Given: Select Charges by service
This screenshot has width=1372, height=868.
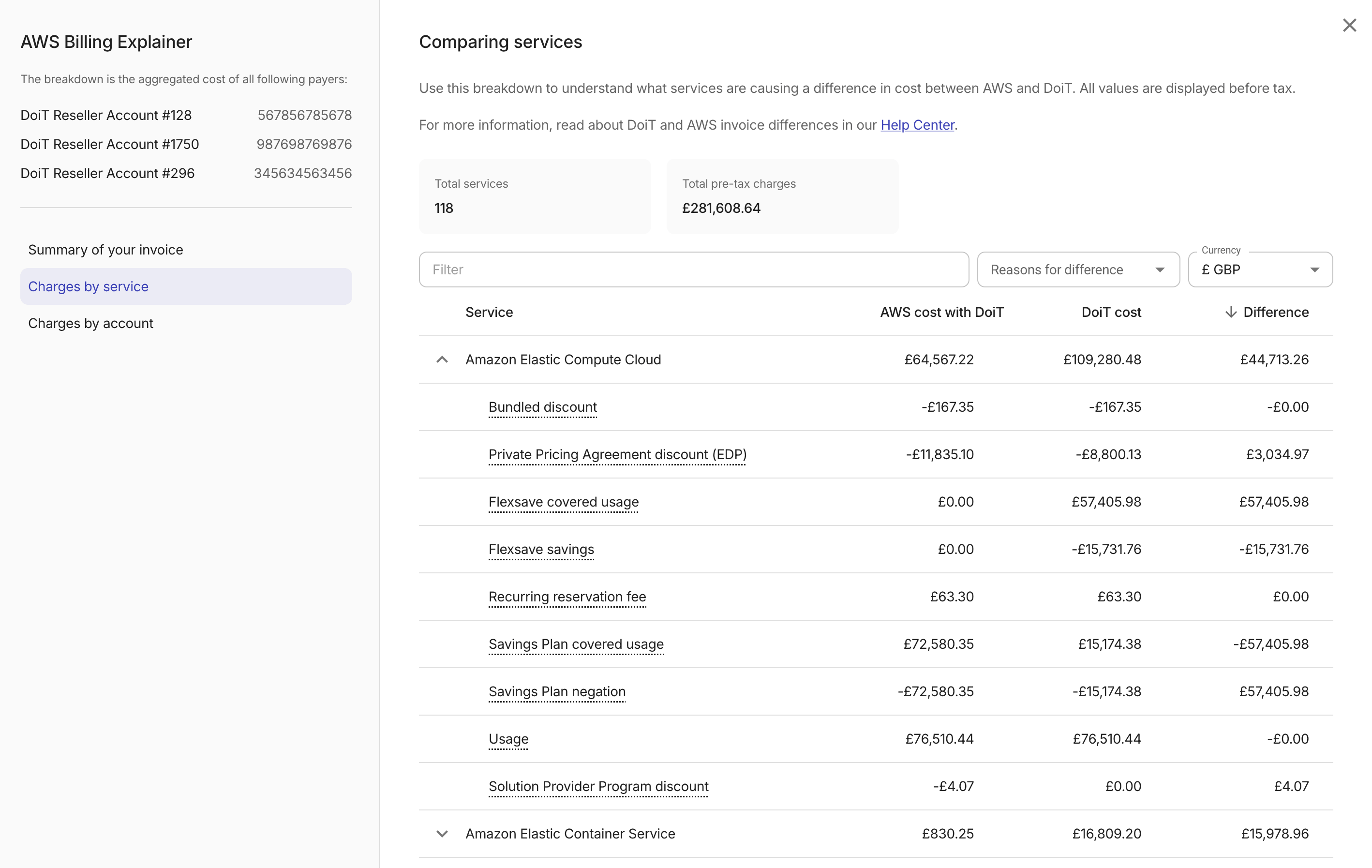Looking at the screenshot, I should [x=186, y=286].
